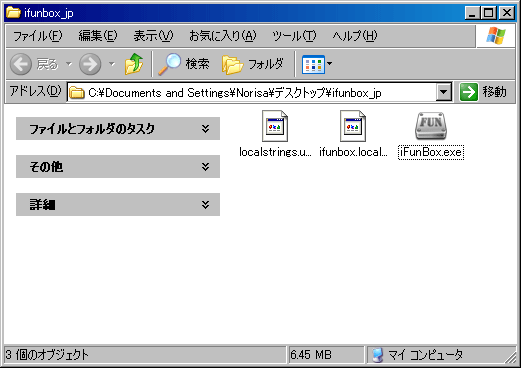This screenshot has width=521, height=368.
Task: Select the ifunbox.local... file icon
Action: coord(353,126)
